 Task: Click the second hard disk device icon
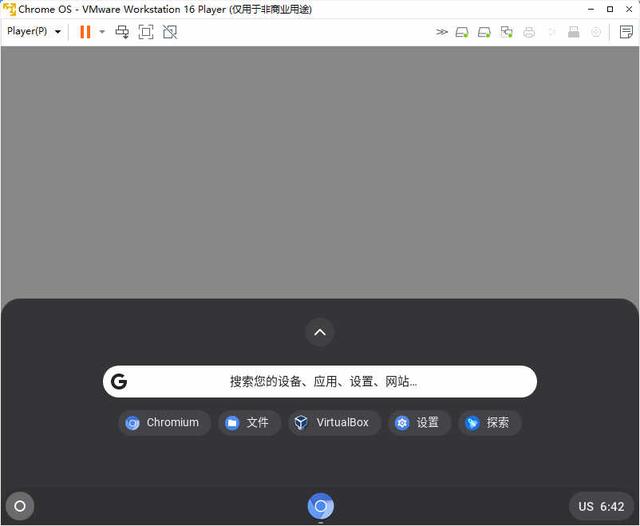(x=484, y=32)
